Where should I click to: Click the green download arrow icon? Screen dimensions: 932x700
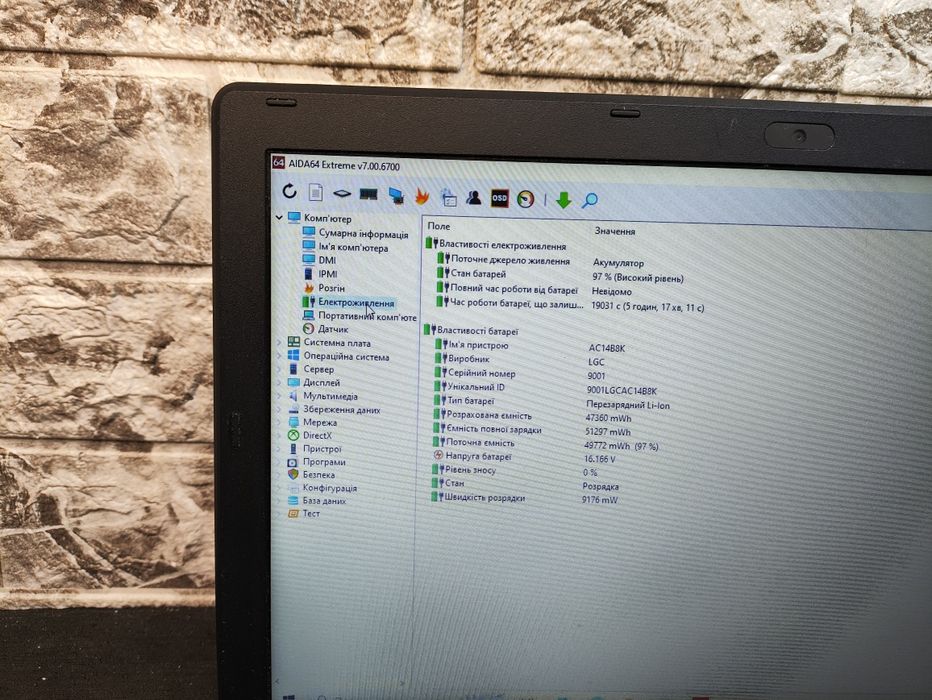coord(563,200)
